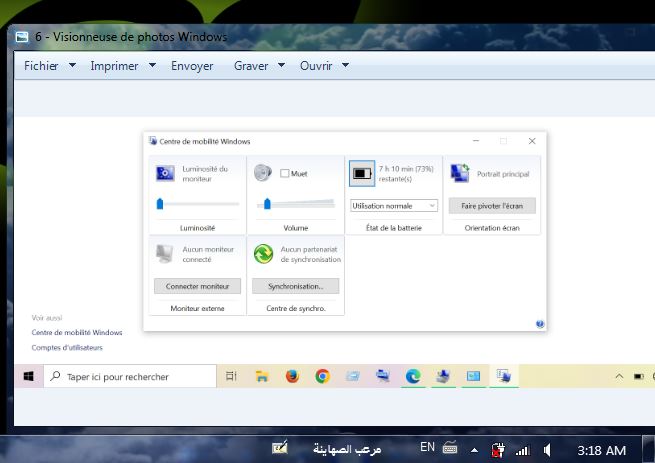655x463 pixels.
Task: Click Faire pivoter l'écran button
Action: coord(492,206)
